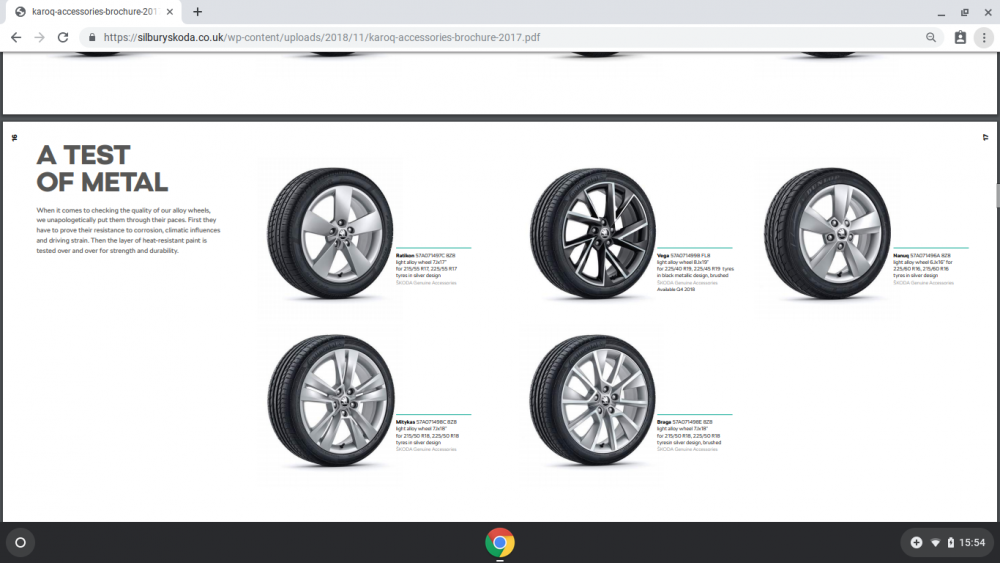The image size is (1000, 563).
Task: Click the Wi-Fi status icon
Action: click(x=935, y=543)
